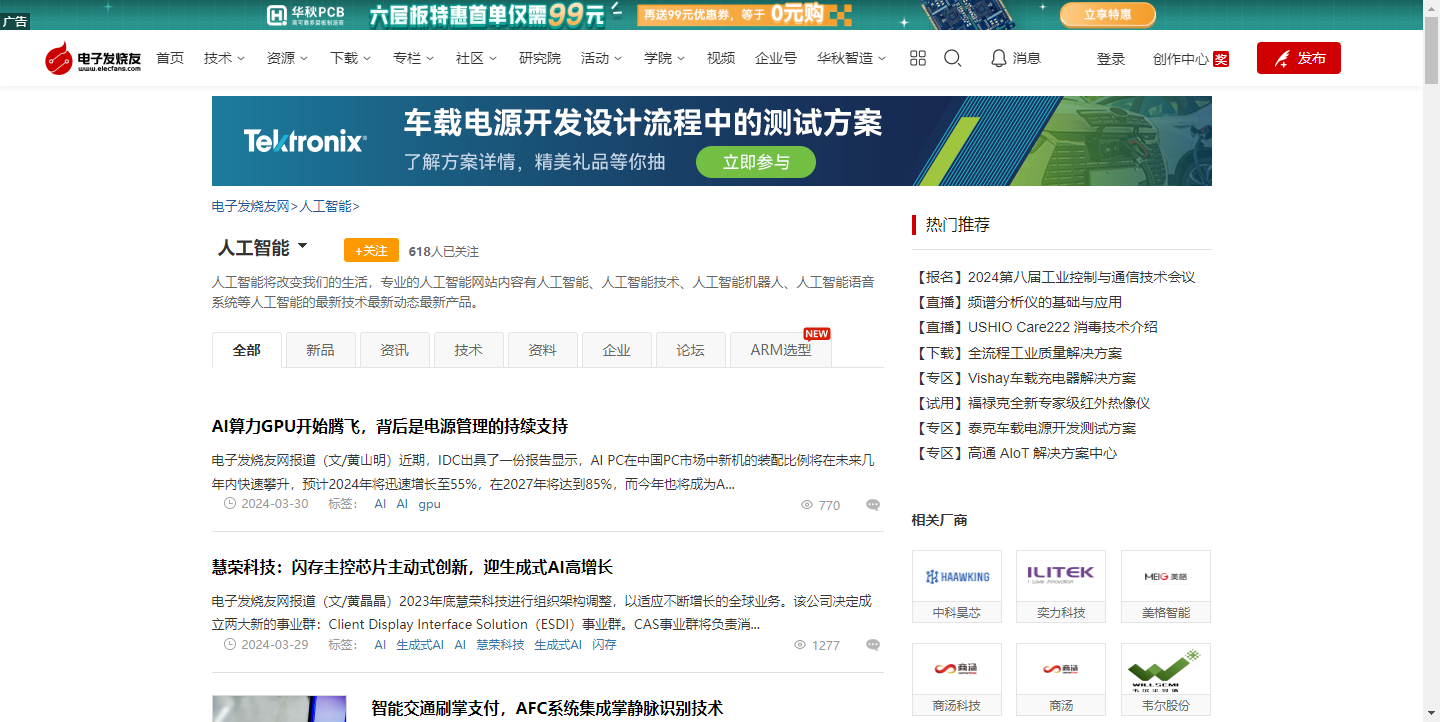Expand the 技术 navigation dropdown
This screenshot has height=722, width=1440.
coord(224,58)
